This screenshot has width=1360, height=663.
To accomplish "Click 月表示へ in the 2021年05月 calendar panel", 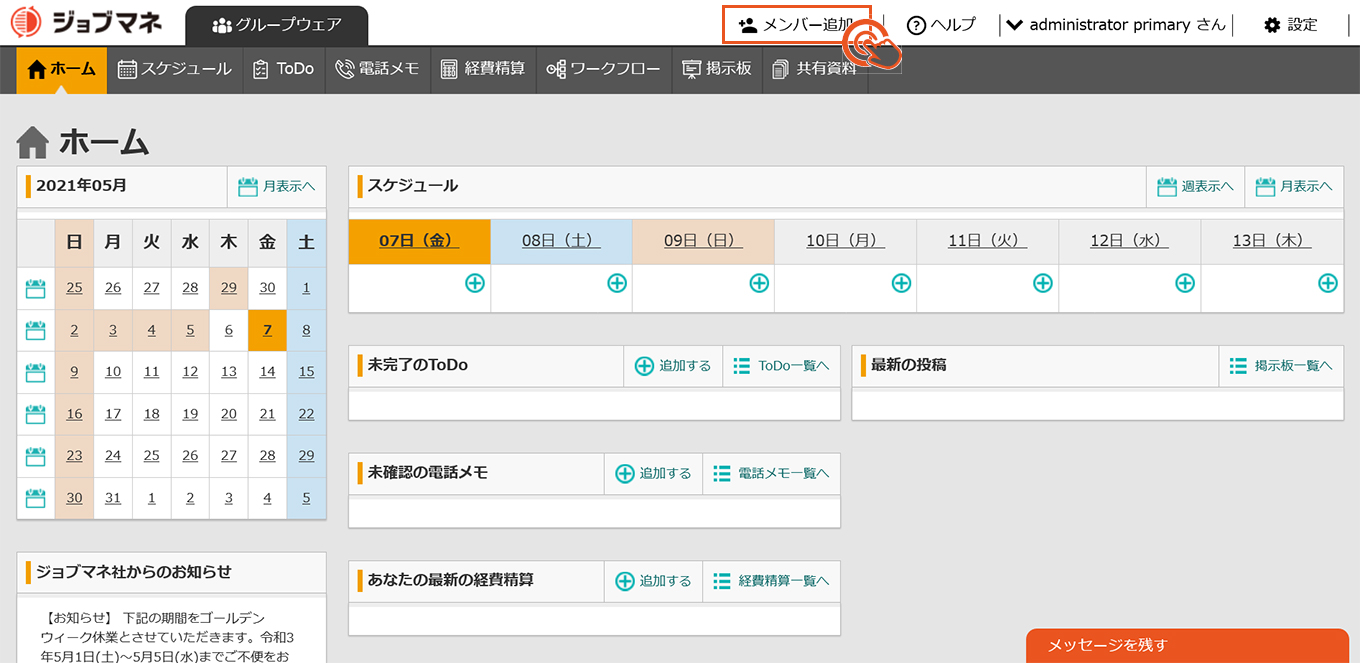I will tap(277, 187).
